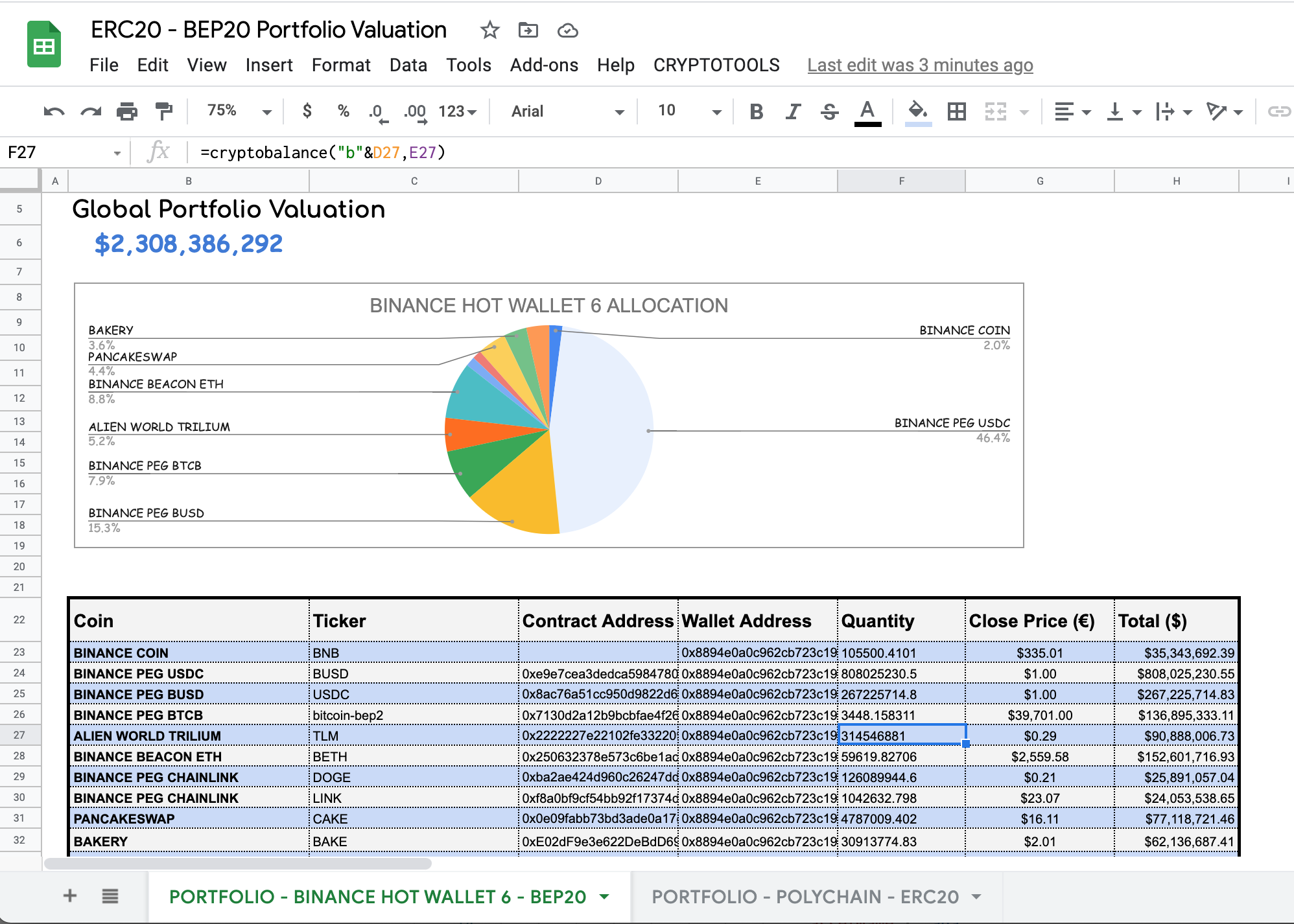Click the formula bar to edit formula

coord(389,152)
